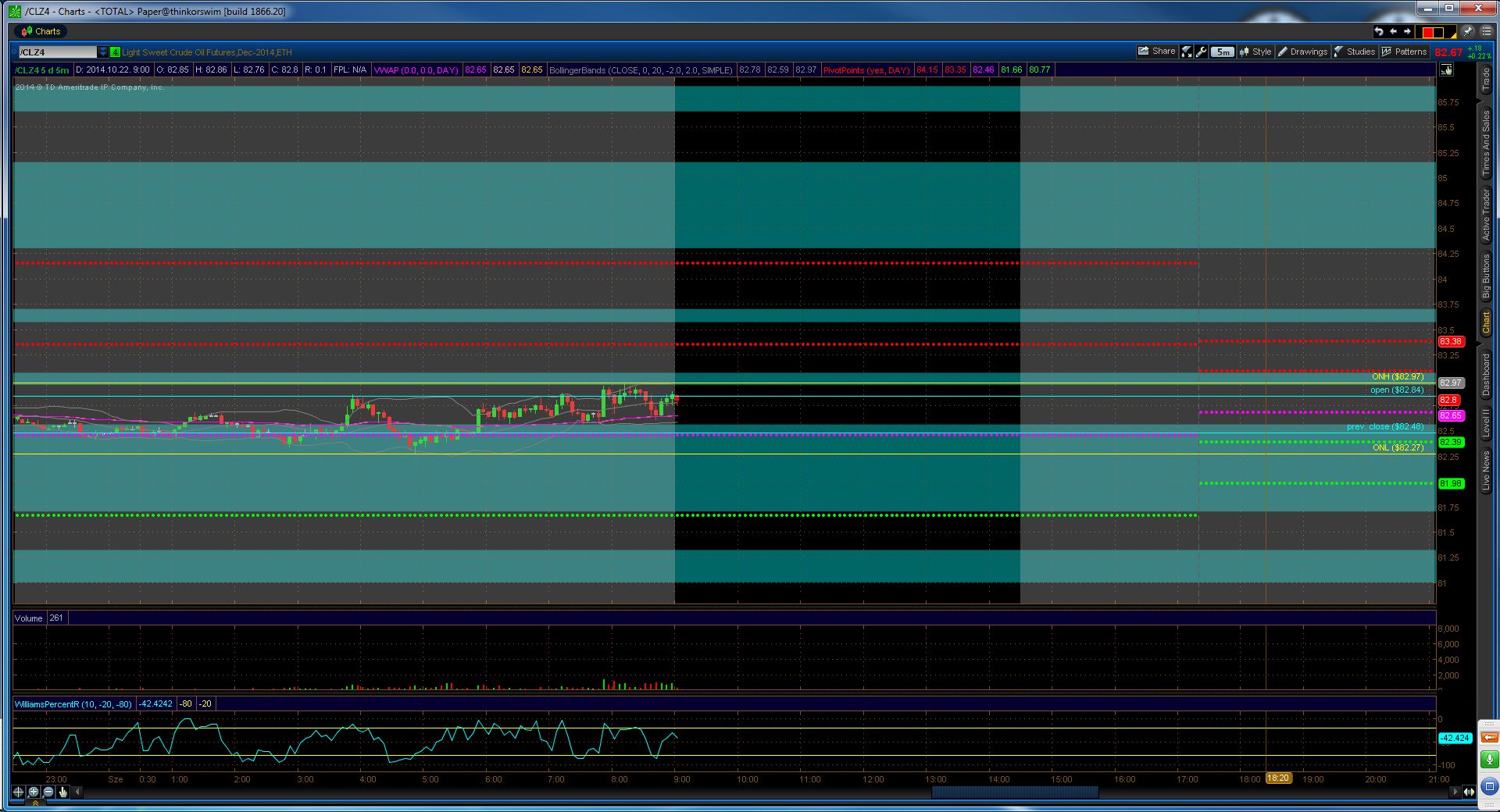
Task: Click the zoom in magnifier icon
Action: 34,792
